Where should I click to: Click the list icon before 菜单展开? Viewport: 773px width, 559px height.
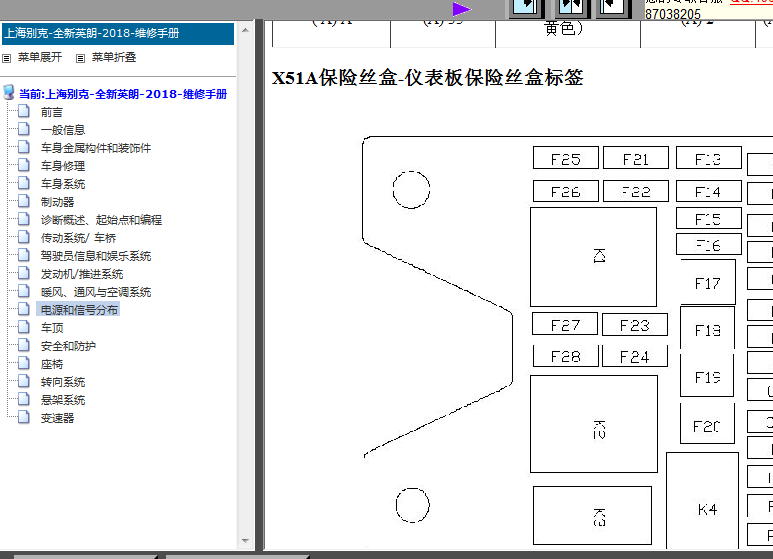6,58
